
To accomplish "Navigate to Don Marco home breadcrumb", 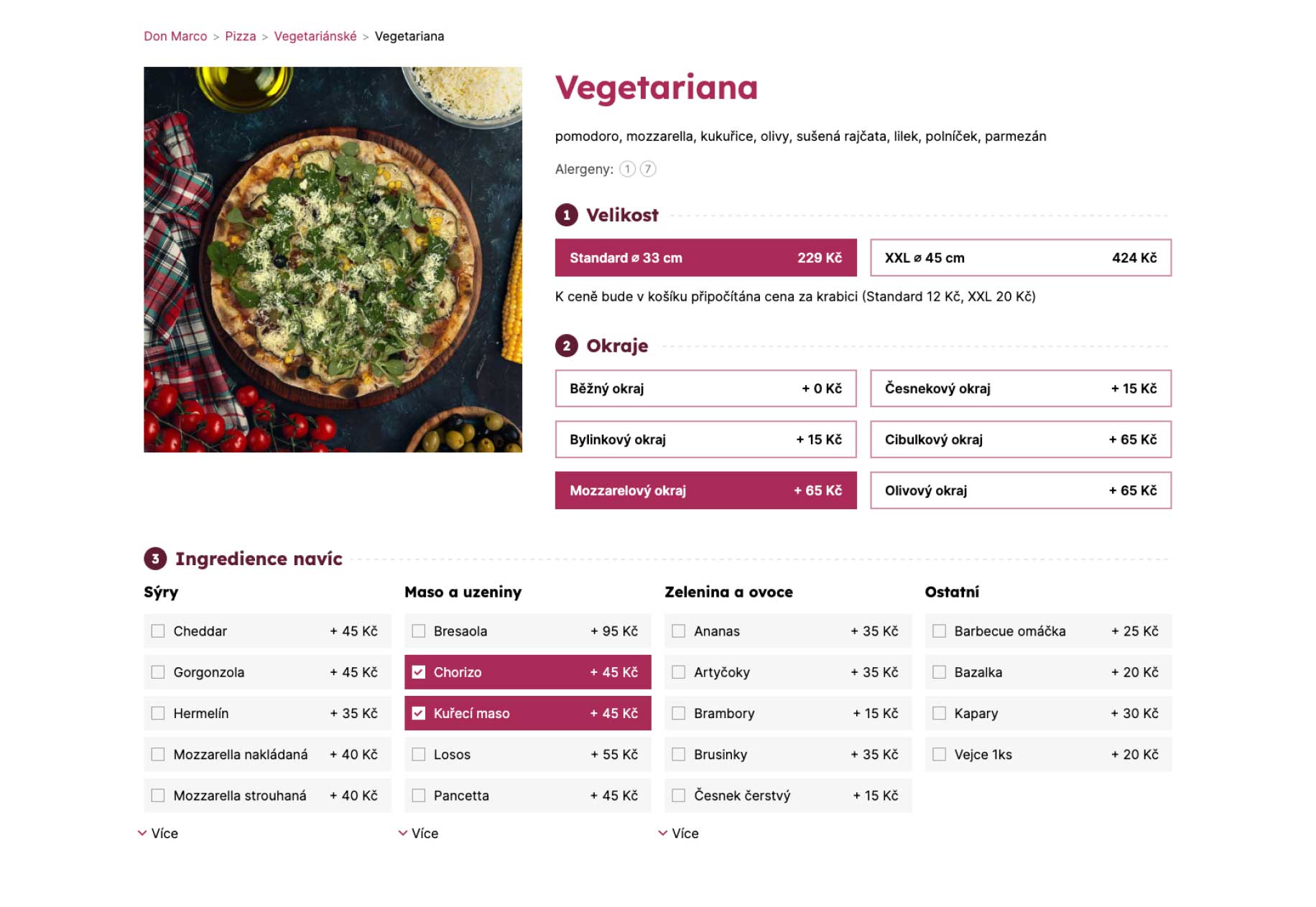I will pos(175,37).
